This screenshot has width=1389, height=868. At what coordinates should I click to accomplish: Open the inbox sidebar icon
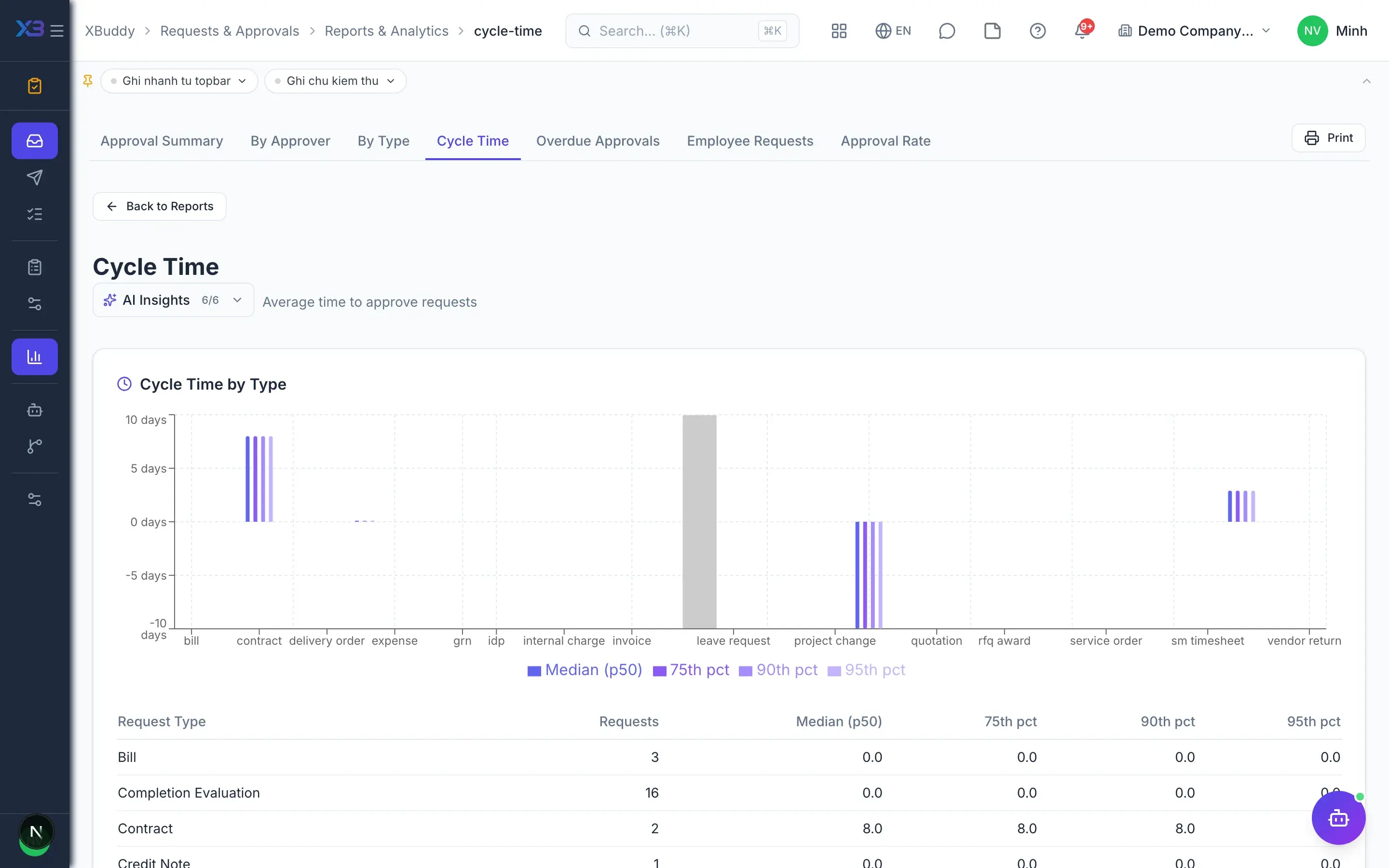(34, 141)
